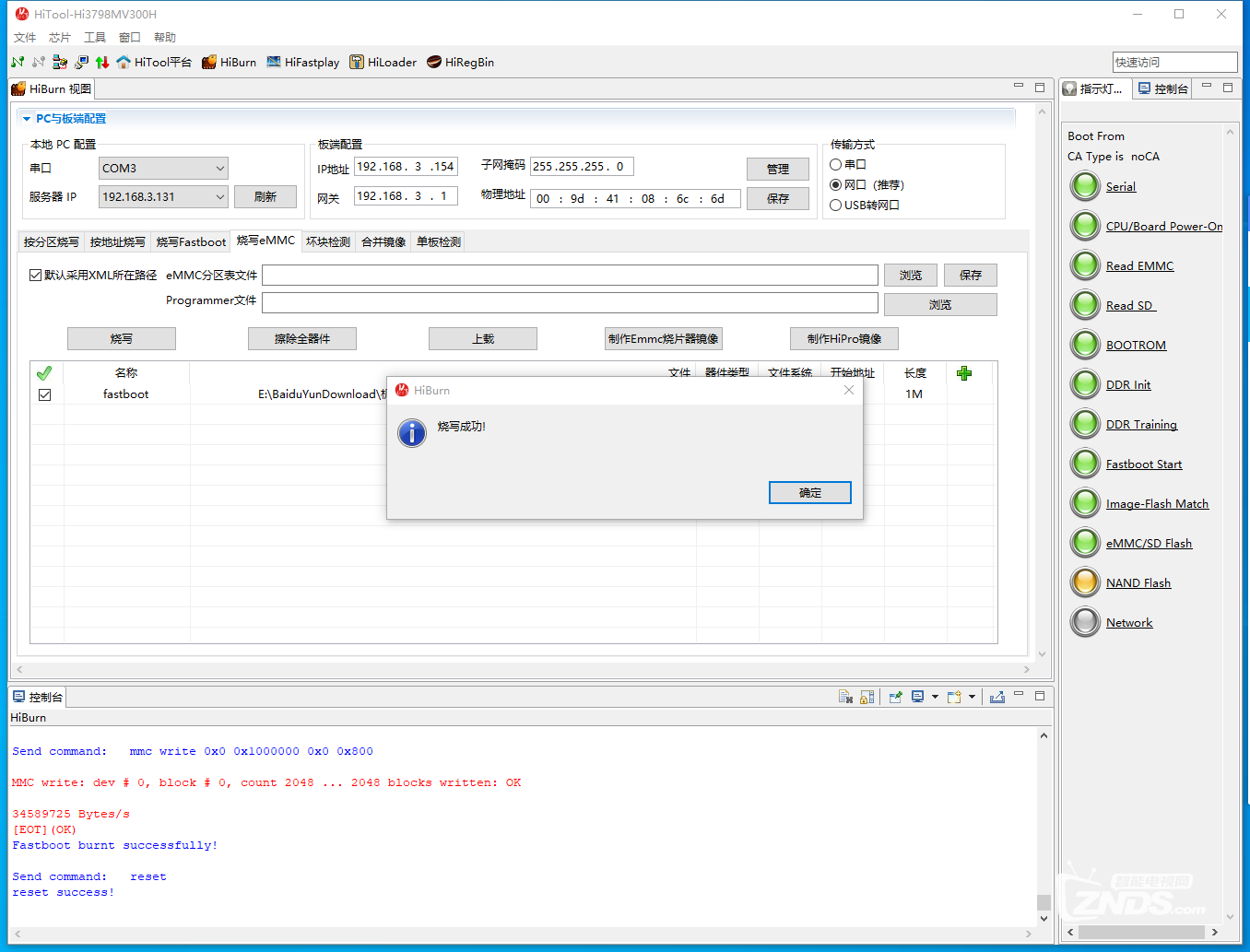Click the 快速访问 quick access field
Image resolution: width=1250 pixels, height=952 pixels.
[x=1174, y=62]
